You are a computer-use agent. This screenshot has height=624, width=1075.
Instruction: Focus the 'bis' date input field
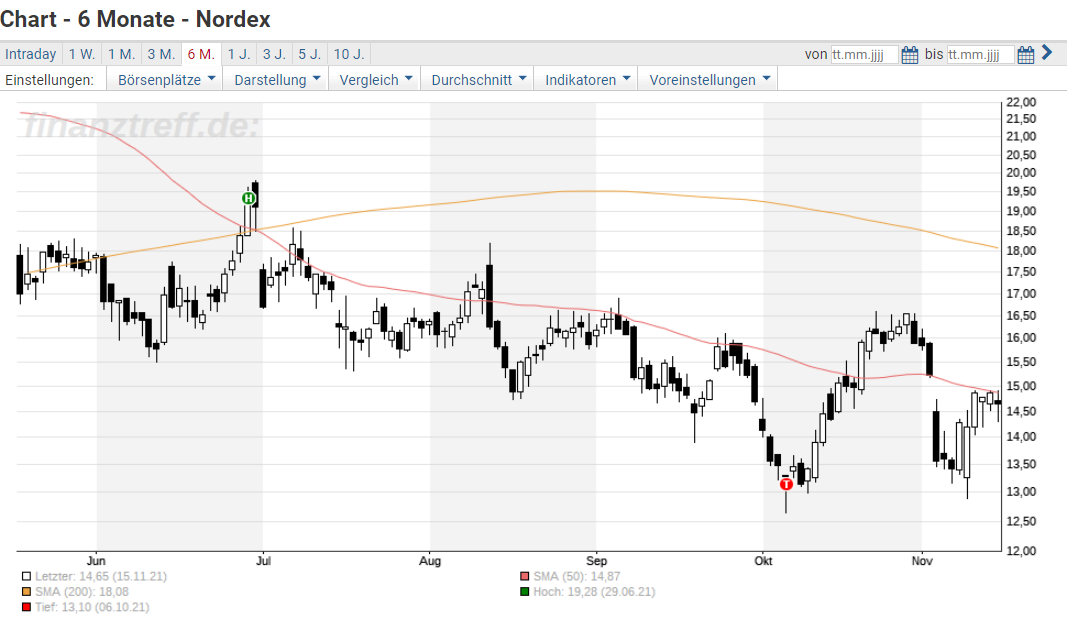[980, 55]
